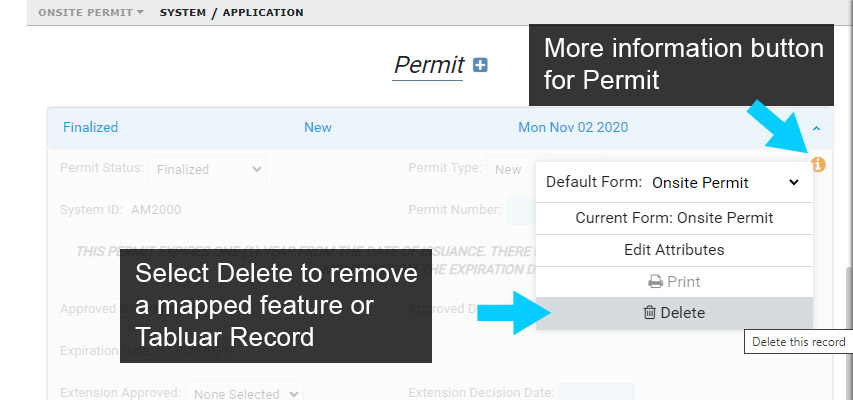Click the Finalized status in panel header

click(90, 127)
